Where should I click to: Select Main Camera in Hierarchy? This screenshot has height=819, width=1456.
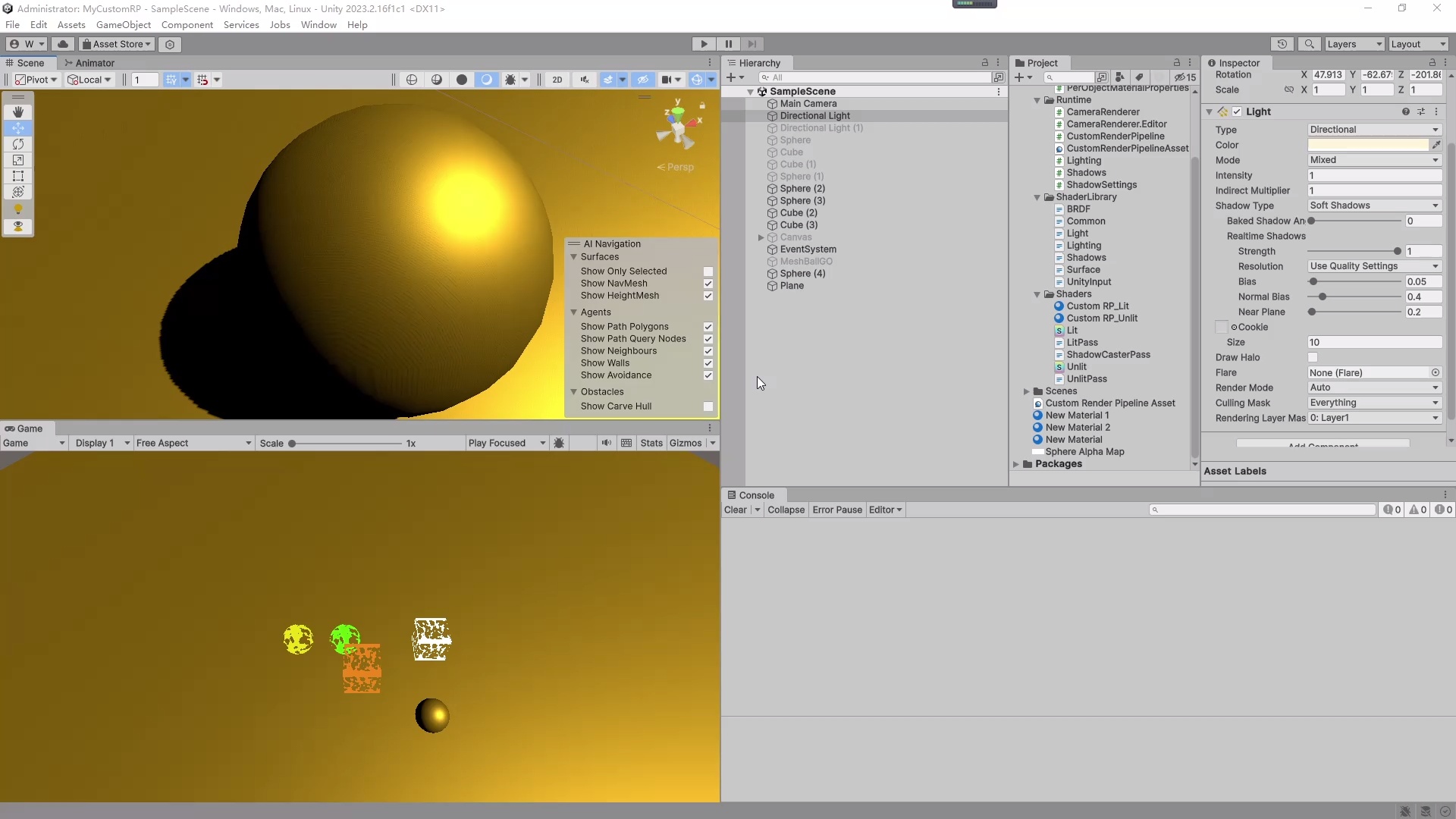coord(808,104)
